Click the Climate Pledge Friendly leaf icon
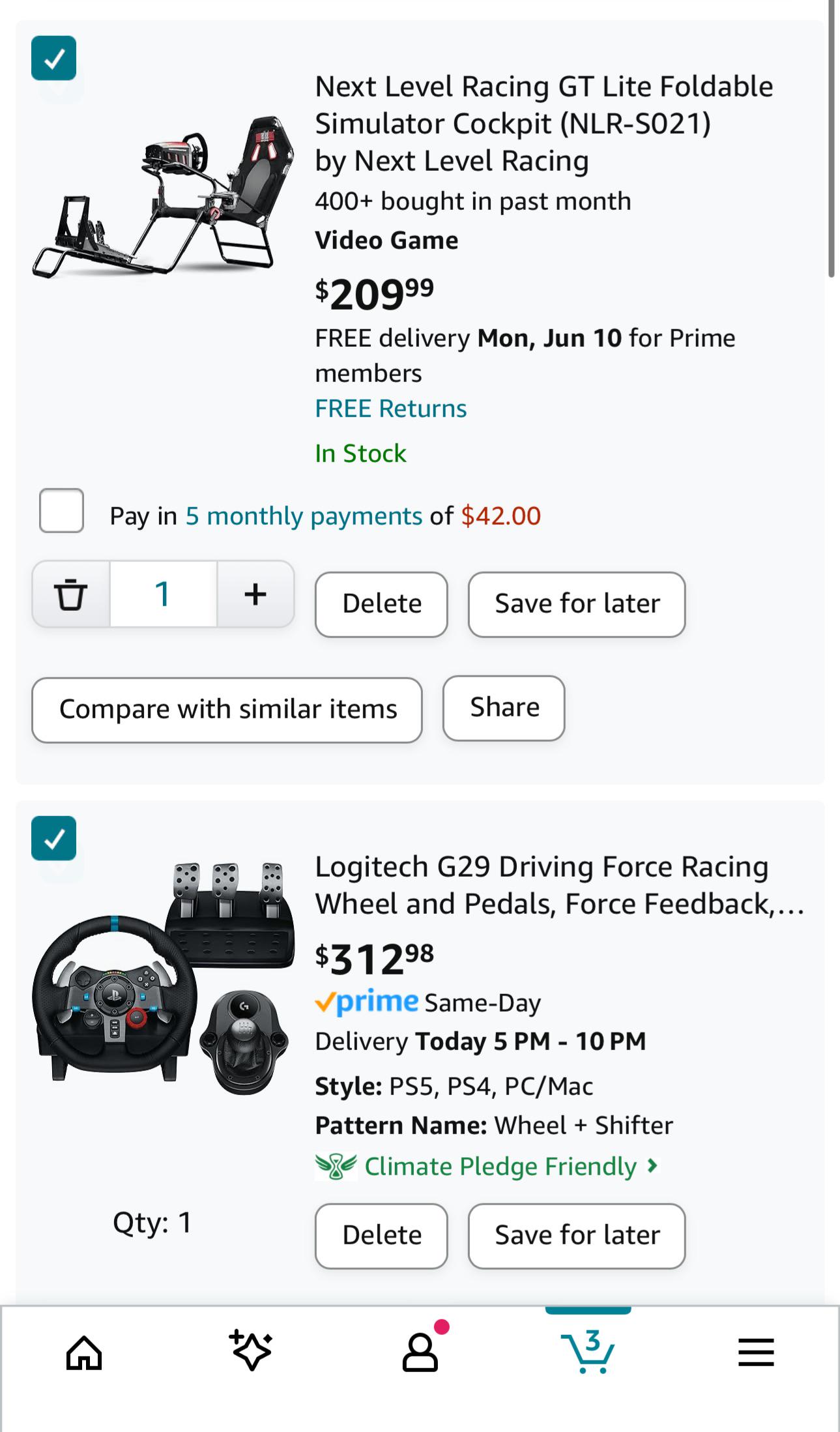Image resolution: width=840 pixels, height=1432 pixels. click(336, 1166)
